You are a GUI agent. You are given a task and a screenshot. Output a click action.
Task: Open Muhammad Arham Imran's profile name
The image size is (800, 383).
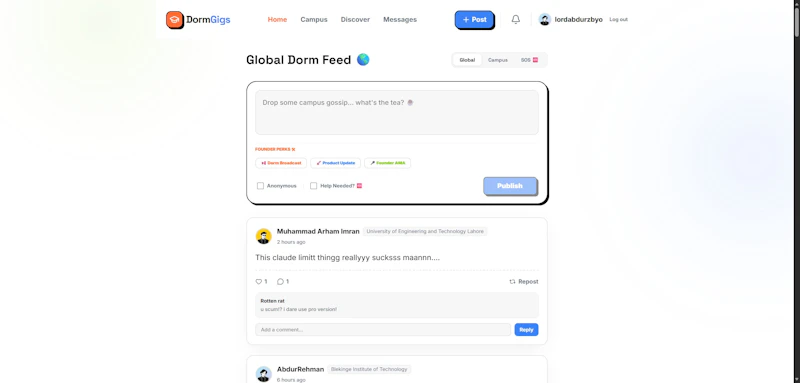coord(318,232)
